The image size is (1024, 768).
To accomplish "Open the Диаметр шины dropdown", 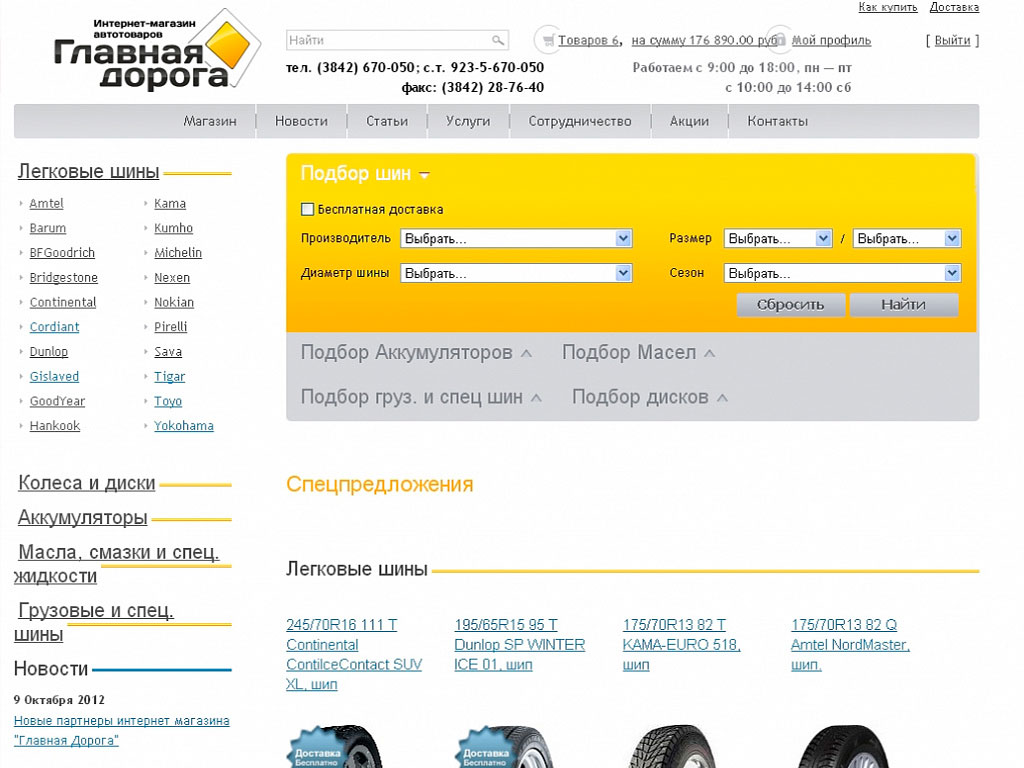I will click(x=516, y=273).
